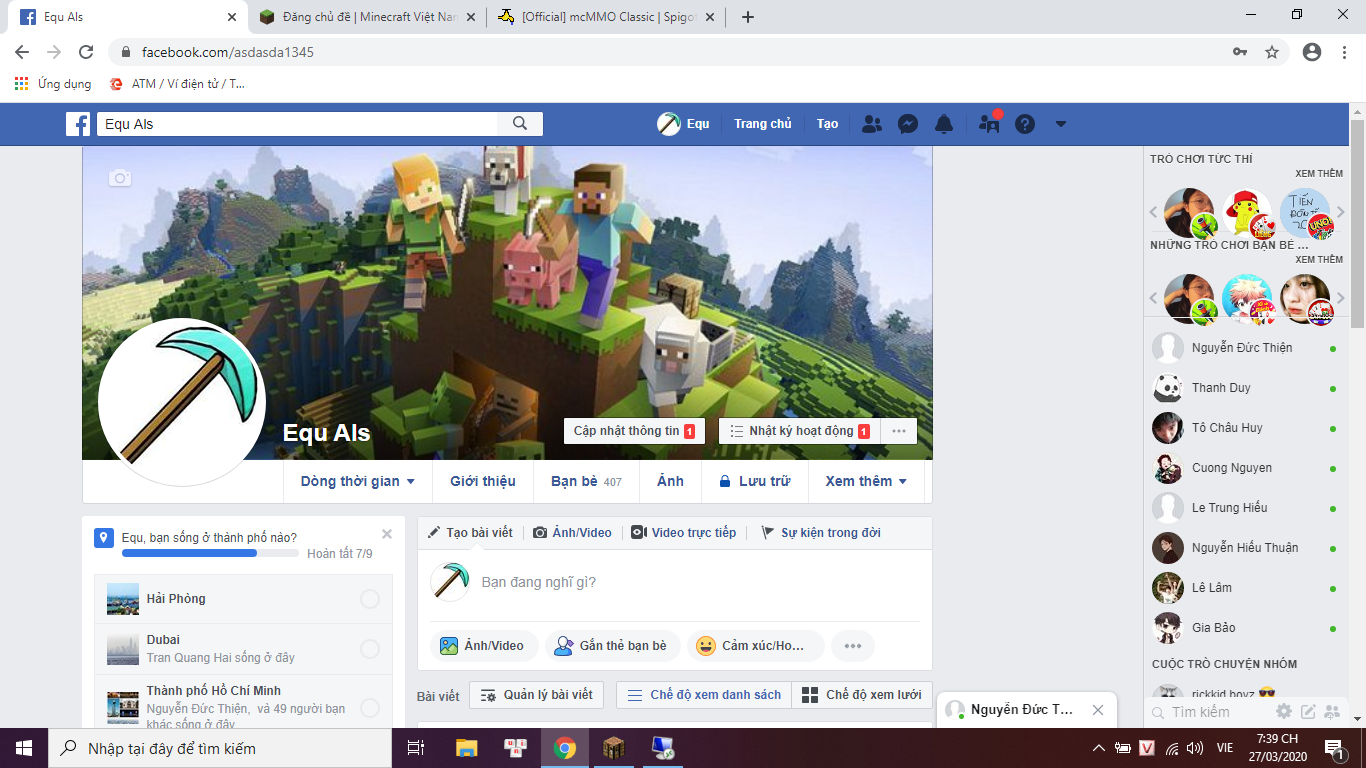The height and width of the screenshot is (768, 1366).
Task: Open the help question mark icon
Action: [1025, 124]
